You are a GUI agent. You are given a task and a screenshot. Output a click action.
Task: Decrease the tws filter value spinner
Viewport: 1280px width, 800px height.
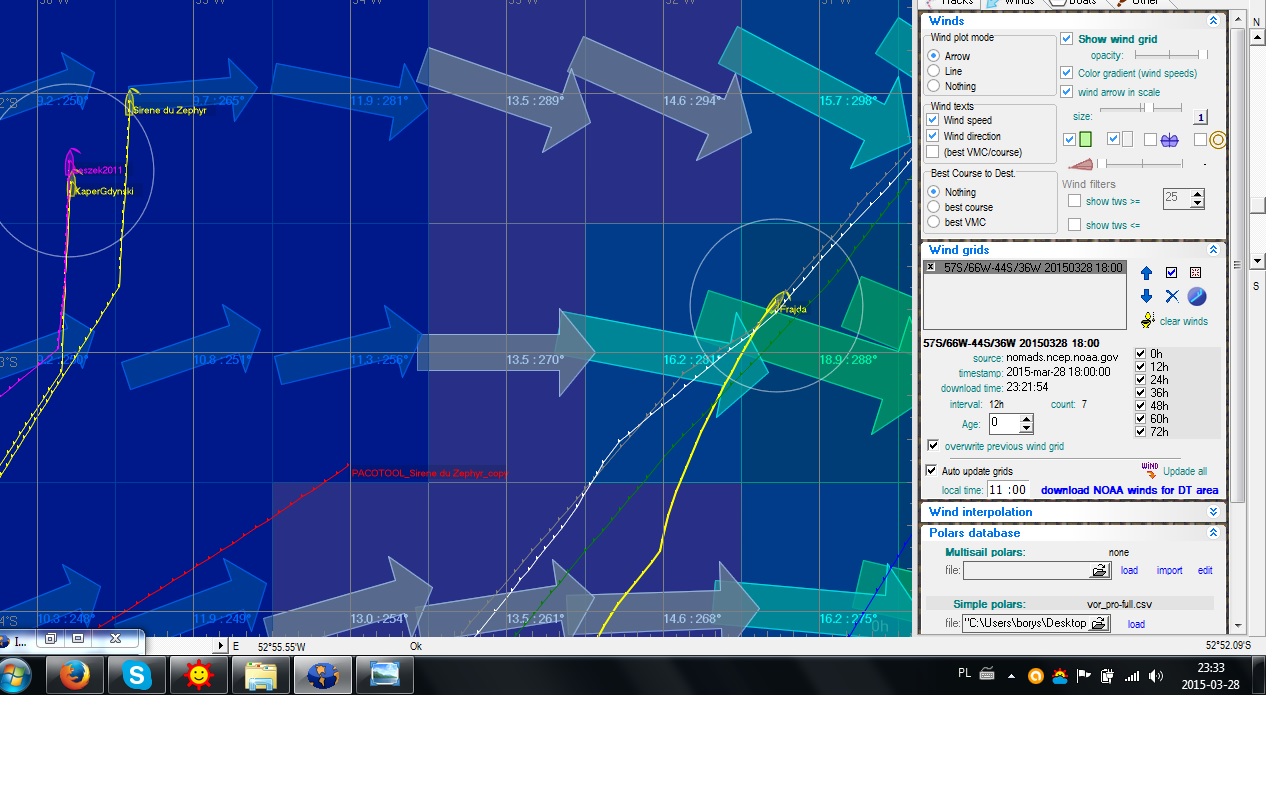point(1198,204)
